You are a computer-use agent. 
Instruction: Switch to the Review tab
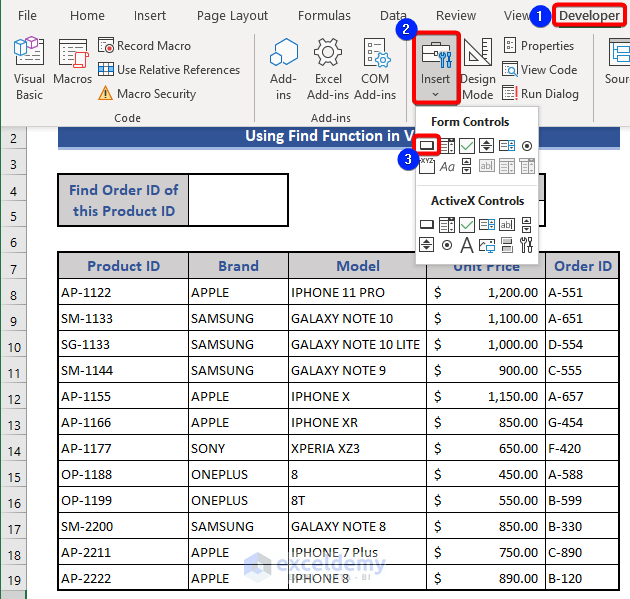click(456, 15)
